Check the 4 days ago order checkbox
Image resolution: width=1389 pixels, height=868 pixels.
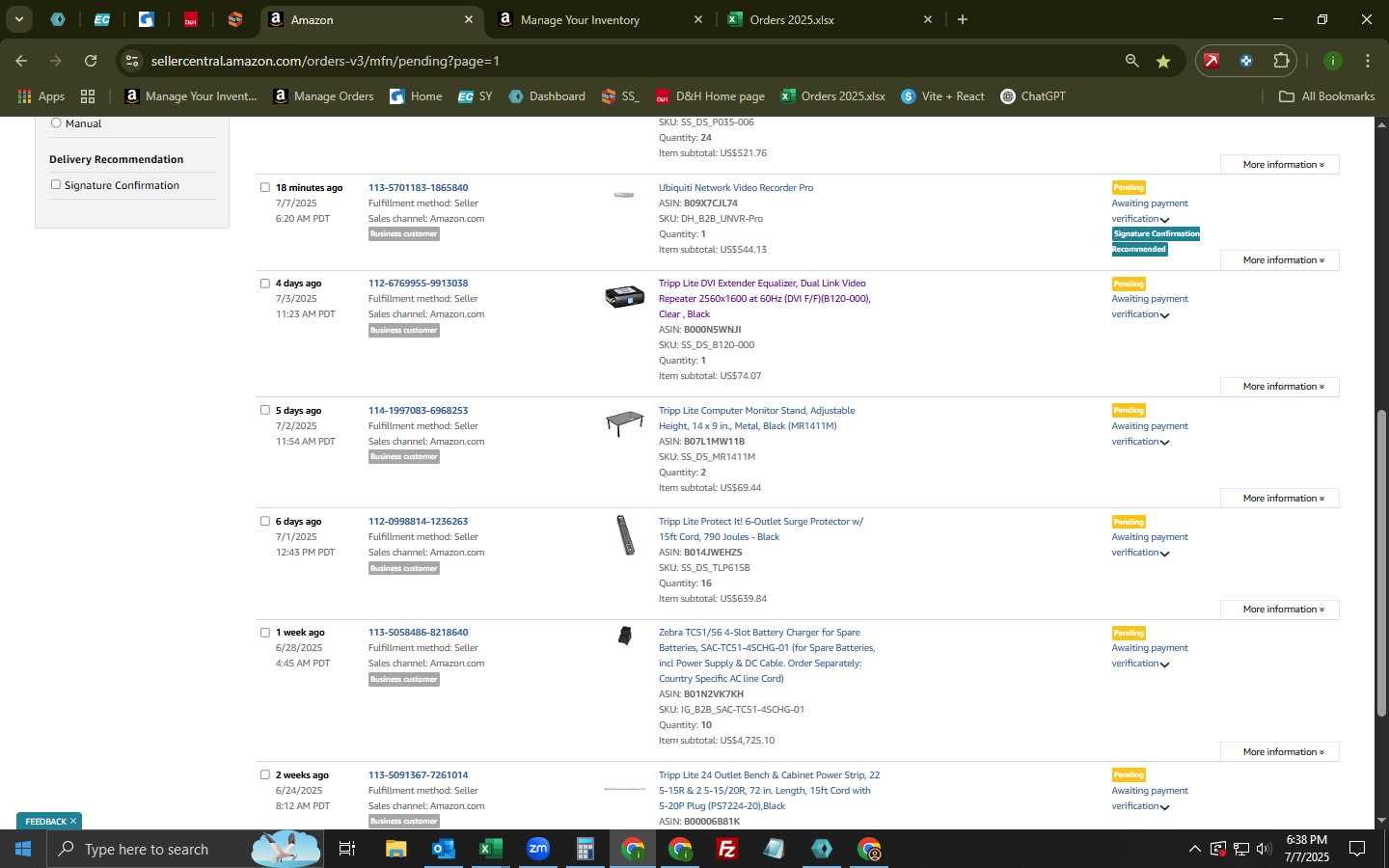(265, 283)
